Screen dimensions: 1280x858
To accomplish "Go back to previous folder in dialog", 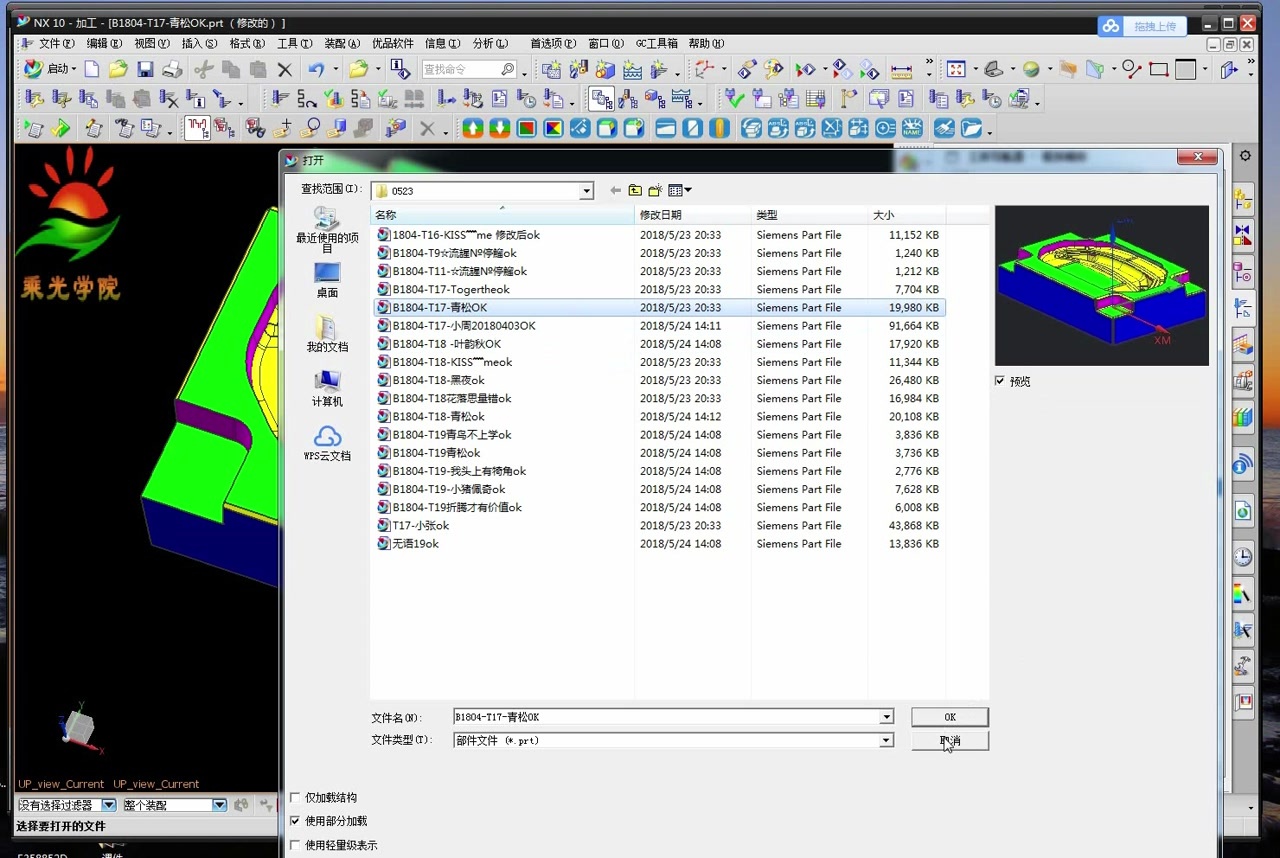I will [615, 190].
